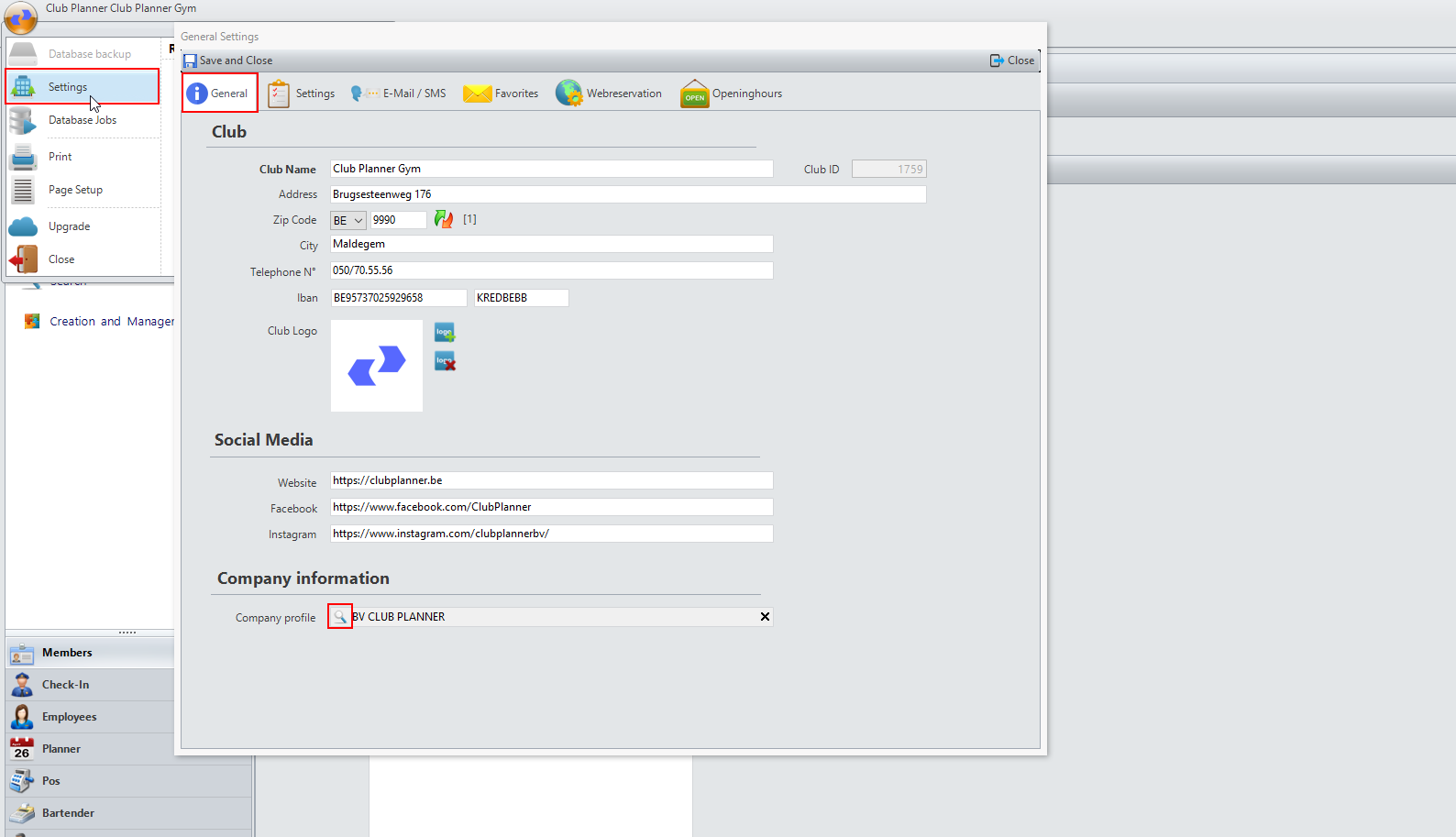Click the Club Name input field
This screenshot has height=837, width=1456.
[551, 169]
